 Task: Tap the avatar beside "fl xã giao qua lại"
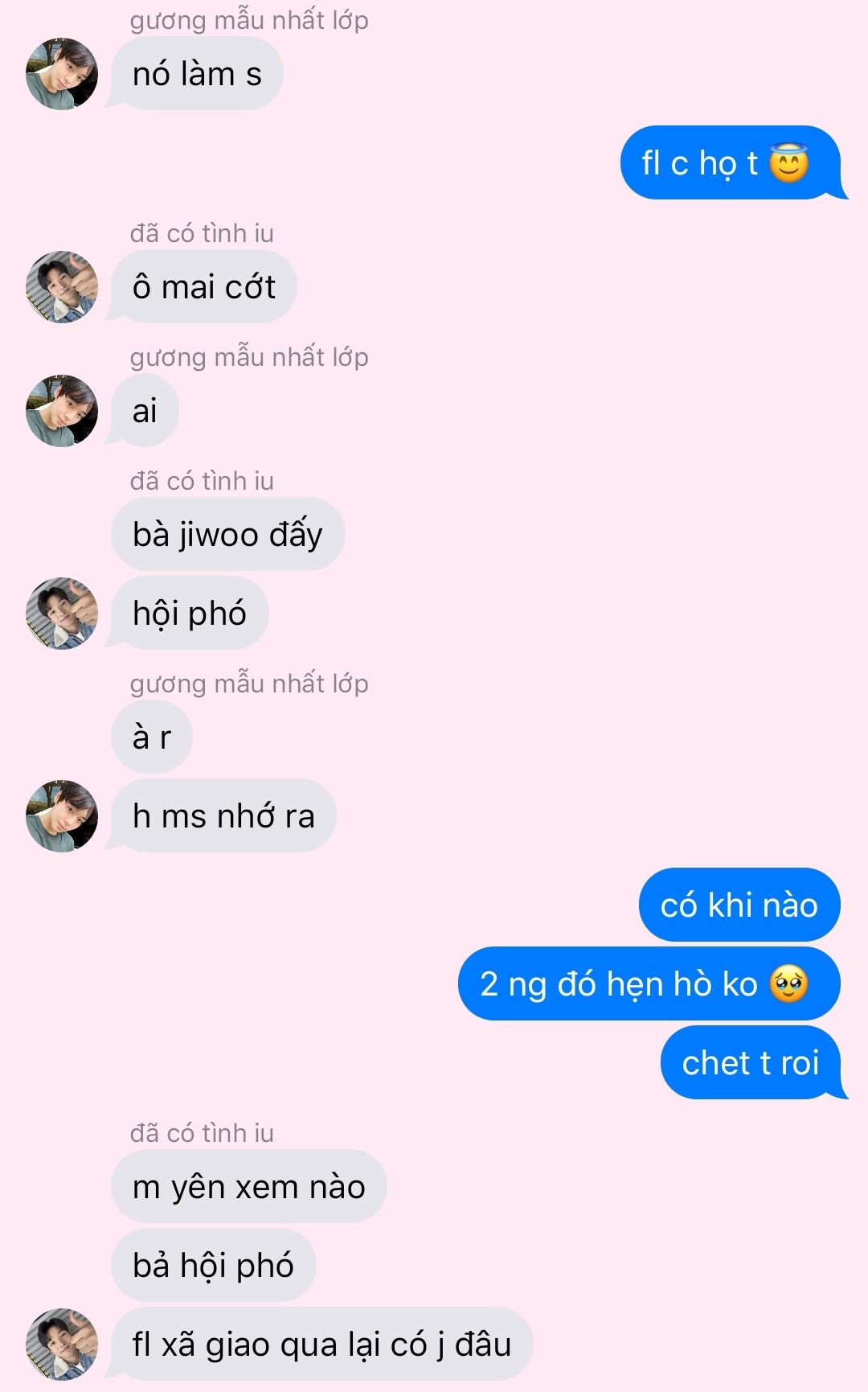pyautogui.click(x=62, y=1345)
